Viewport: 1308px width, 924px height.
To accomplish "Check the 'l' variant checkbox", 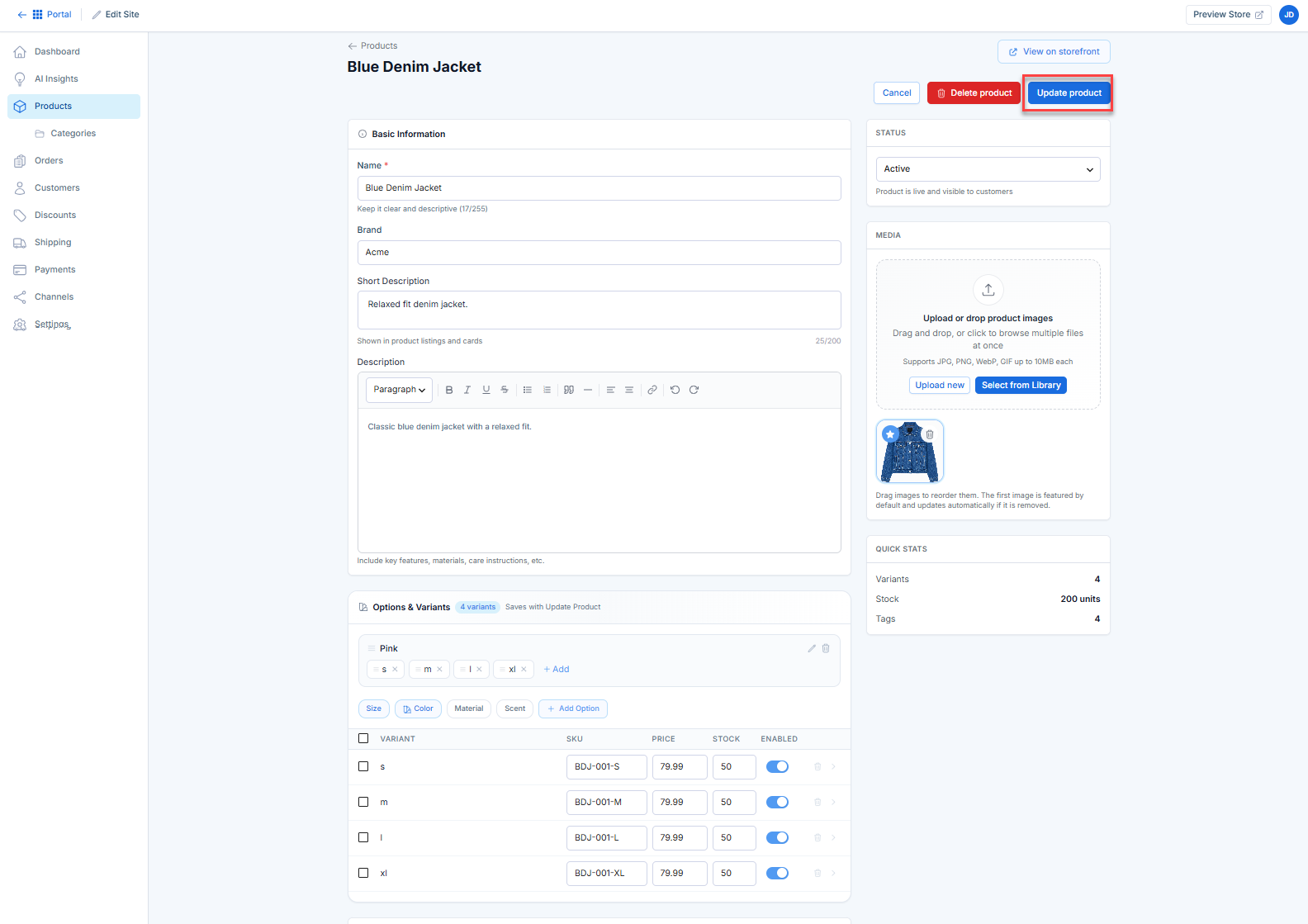I will click(x=363, y=837).
